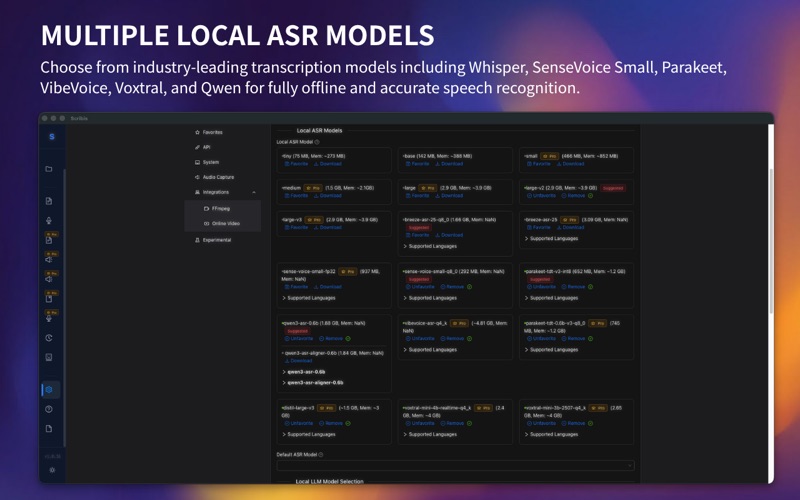800x500 pixels.
Task: Click Pro badge on voxtral-mini-3b-2507-q4_k
Action: (x=597, y=408)
